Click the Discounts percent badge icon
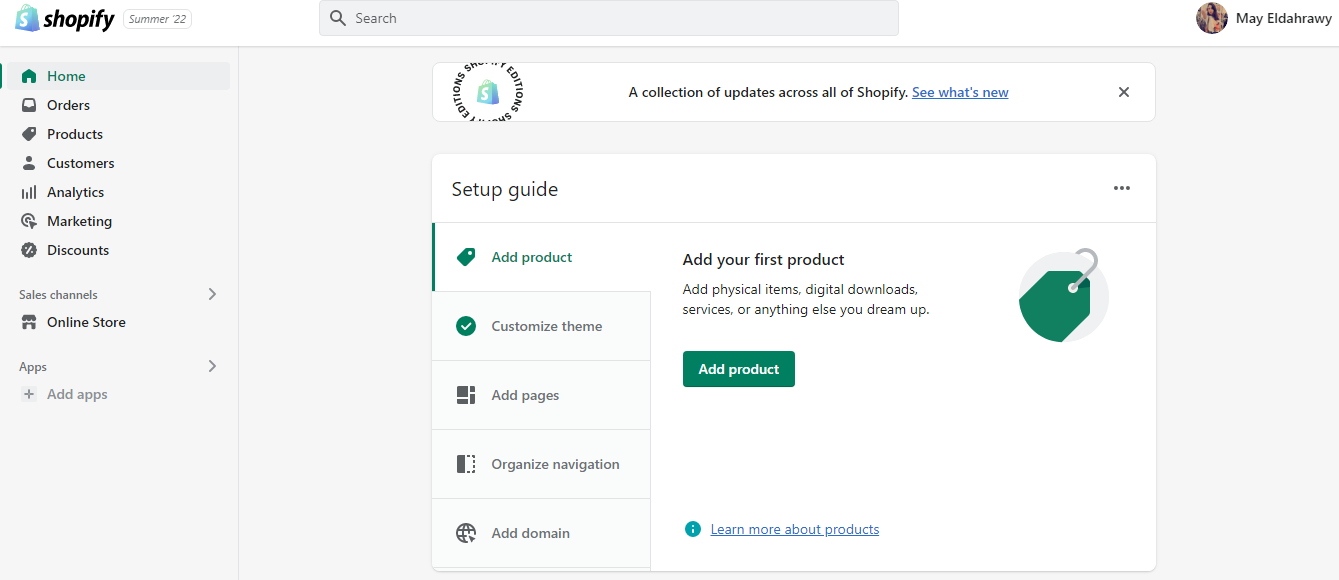This screenshot has height=580, width=1339. [x=29, y=250]
